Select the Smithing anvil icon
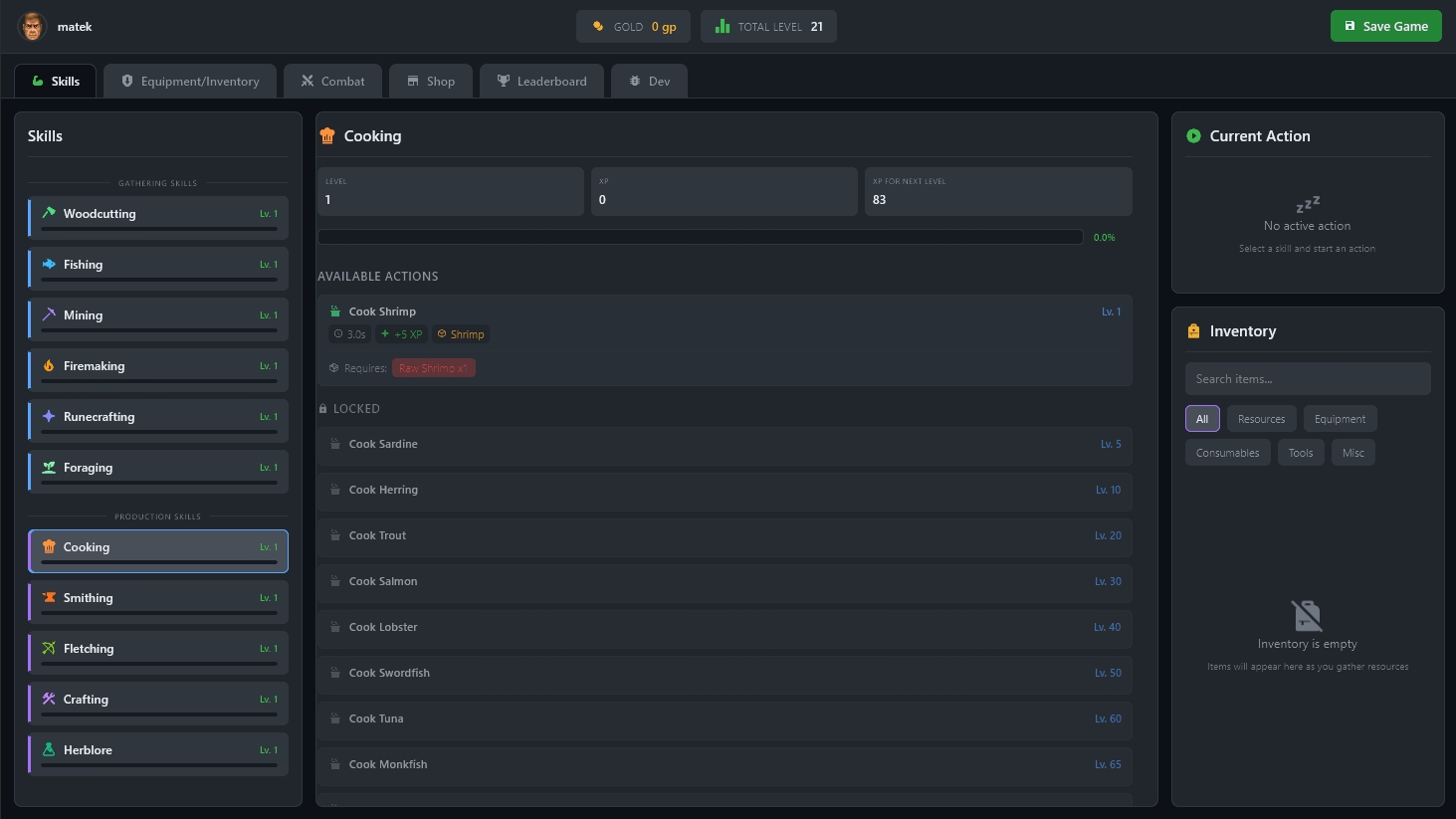This screenshot has width=1456, height=819. click(49, 597)
